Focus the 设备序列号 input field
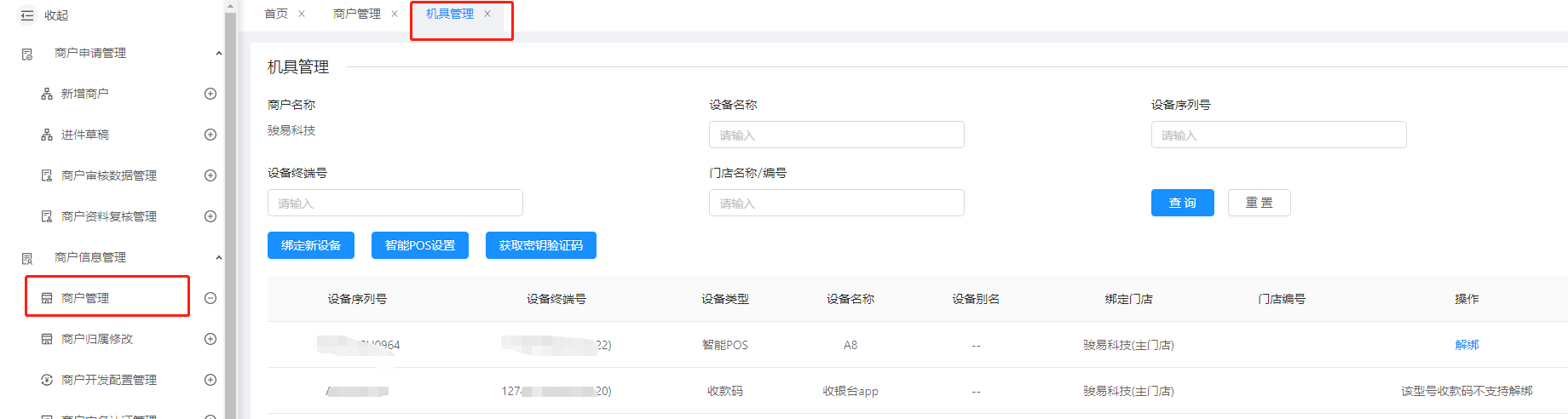 (1278, 135)
